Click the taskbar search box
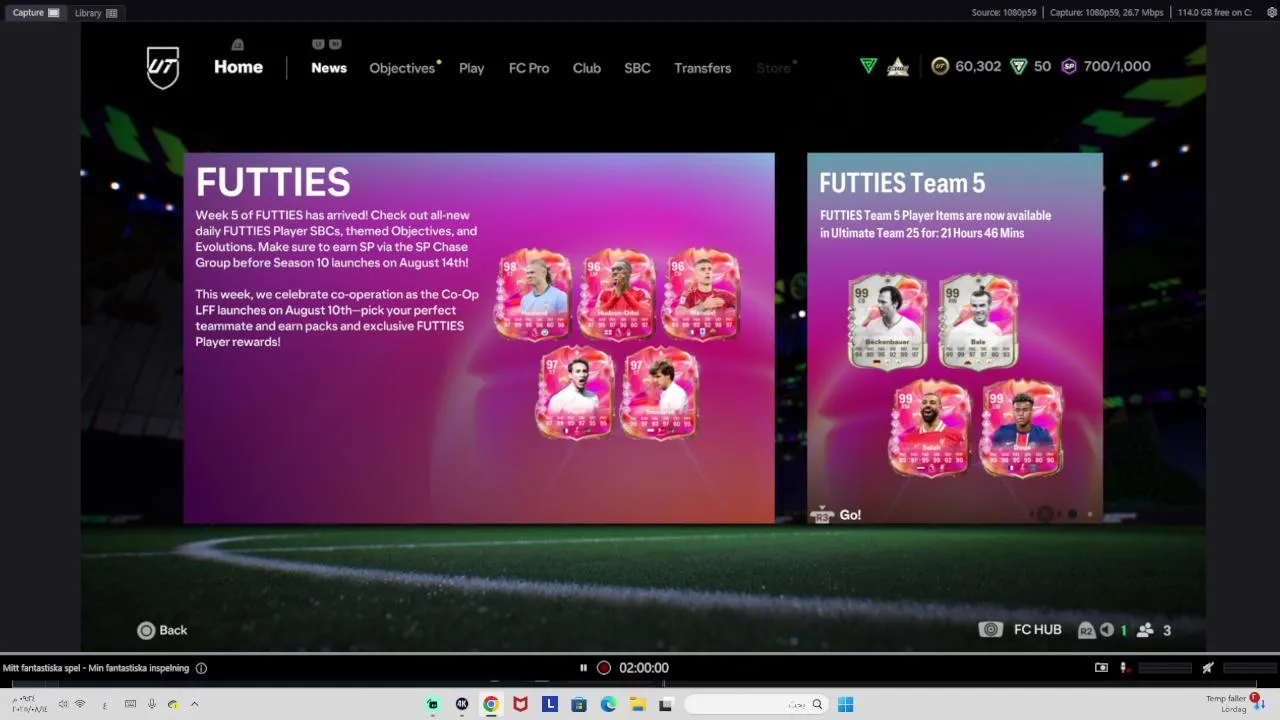Screen dimensions: 1280x720 point(756,704)
